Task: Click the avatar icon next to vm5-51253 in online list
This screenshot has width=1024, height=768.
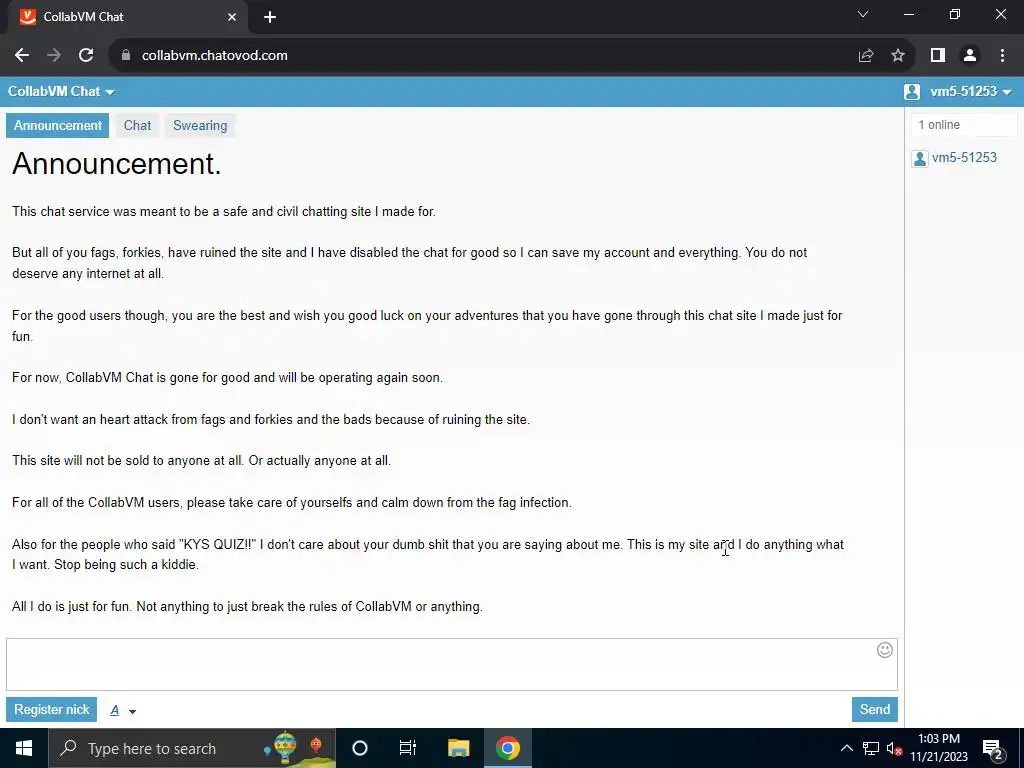Action: coord(920,158)
